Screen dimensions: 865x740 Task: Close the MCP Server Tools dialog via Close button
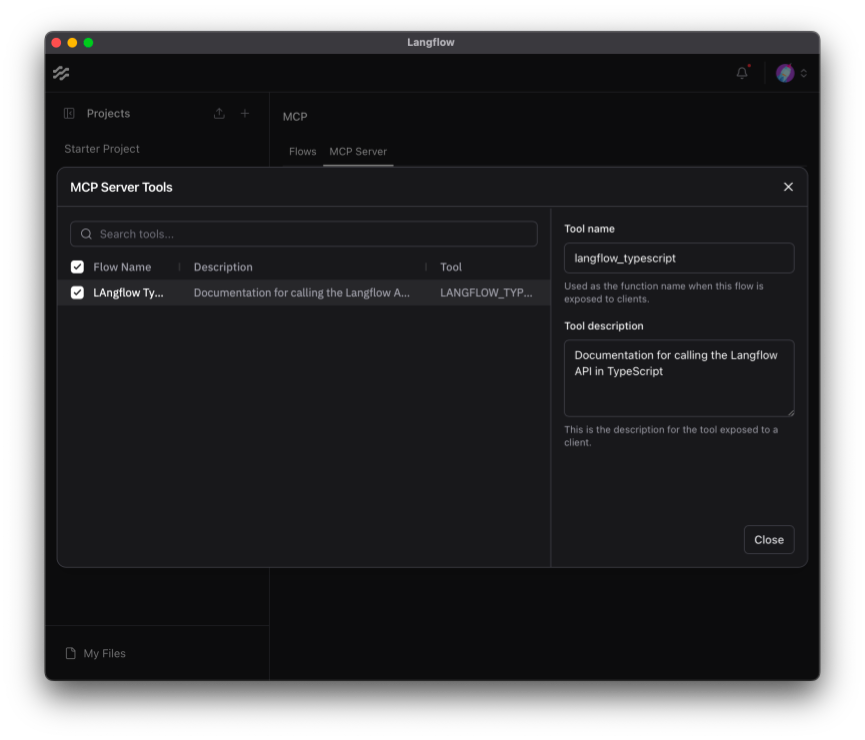[x=768, y=539]
